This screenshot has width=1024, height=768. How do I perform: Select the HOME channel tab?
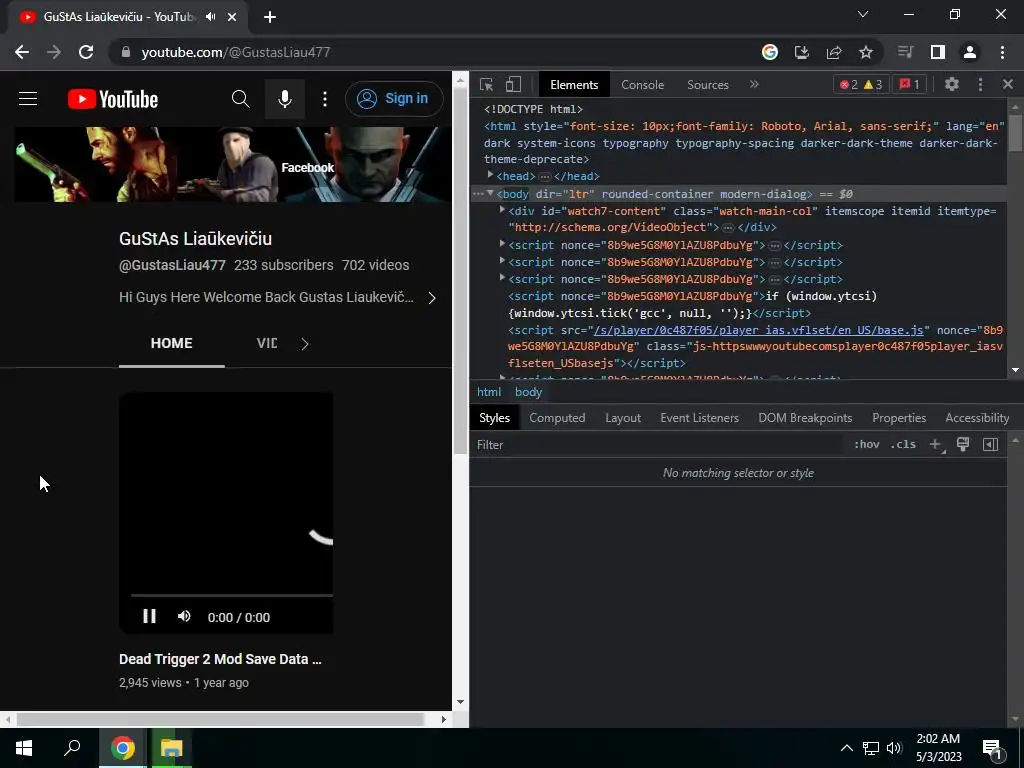(172, 344)
